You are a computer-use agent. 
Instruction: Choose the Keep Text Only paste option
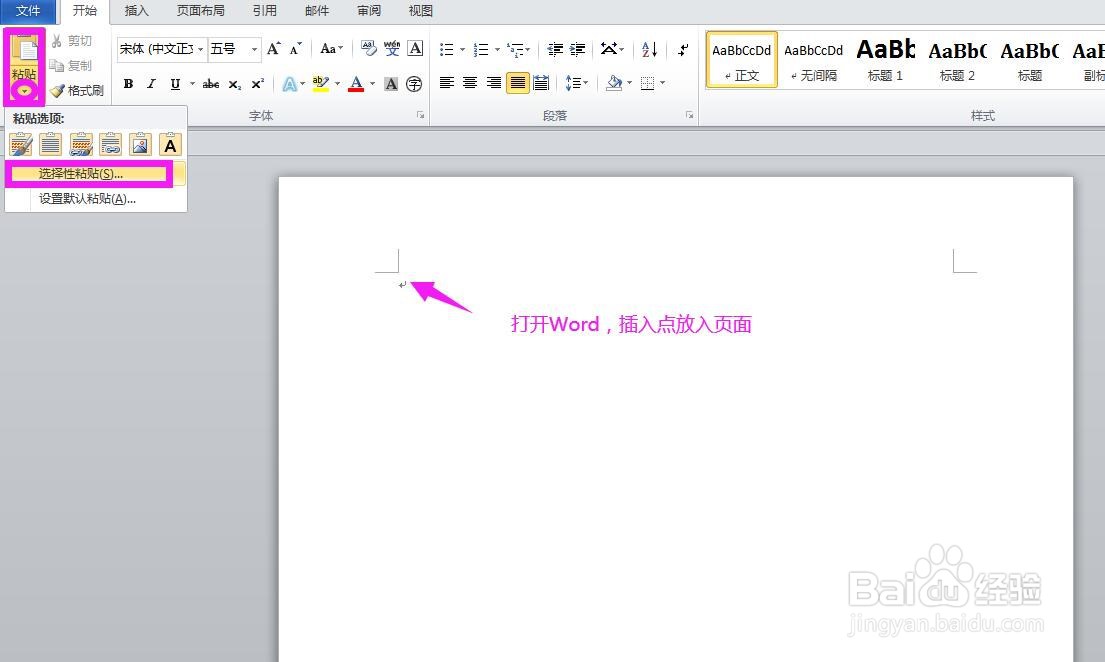point(170,145)
